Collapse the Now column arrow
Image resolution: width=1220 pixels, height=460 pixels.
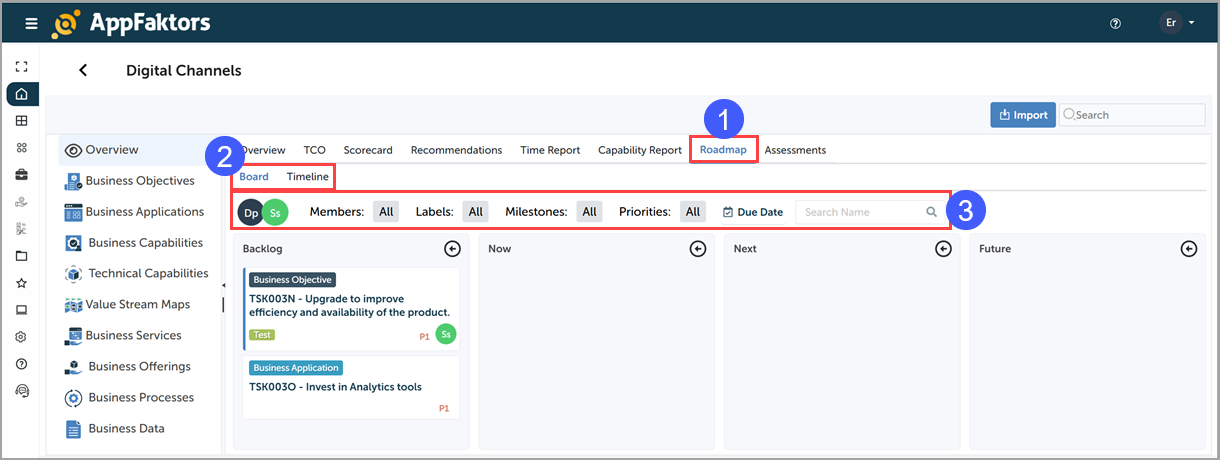[698, 249]
